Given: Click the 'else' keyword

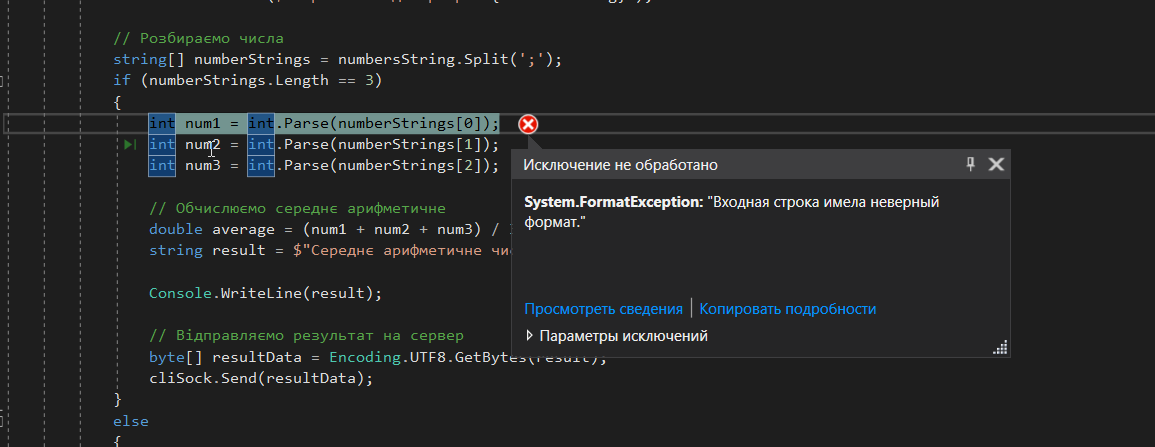Looking at the screenshot, I should (130, 421).
